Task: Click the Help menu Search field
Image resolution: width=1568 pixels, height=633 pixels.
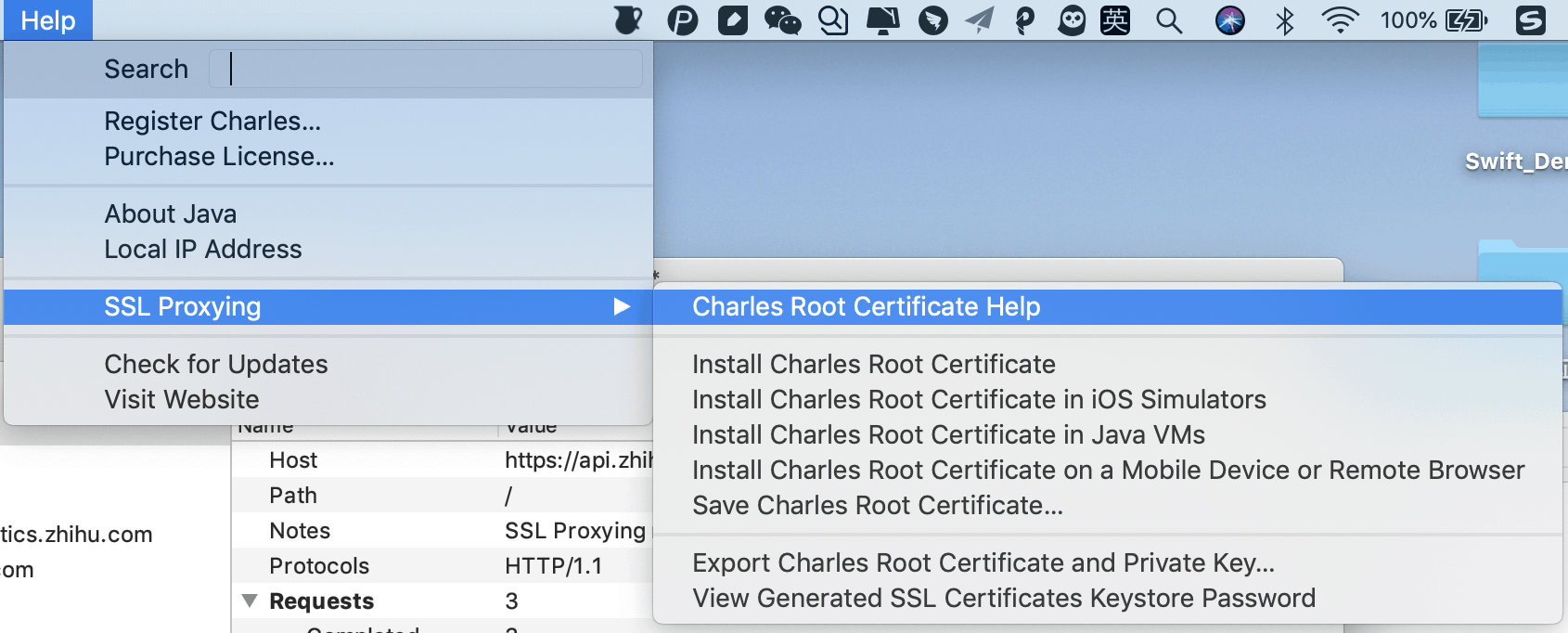Action: pyautogui.click(x=426, y=69)
